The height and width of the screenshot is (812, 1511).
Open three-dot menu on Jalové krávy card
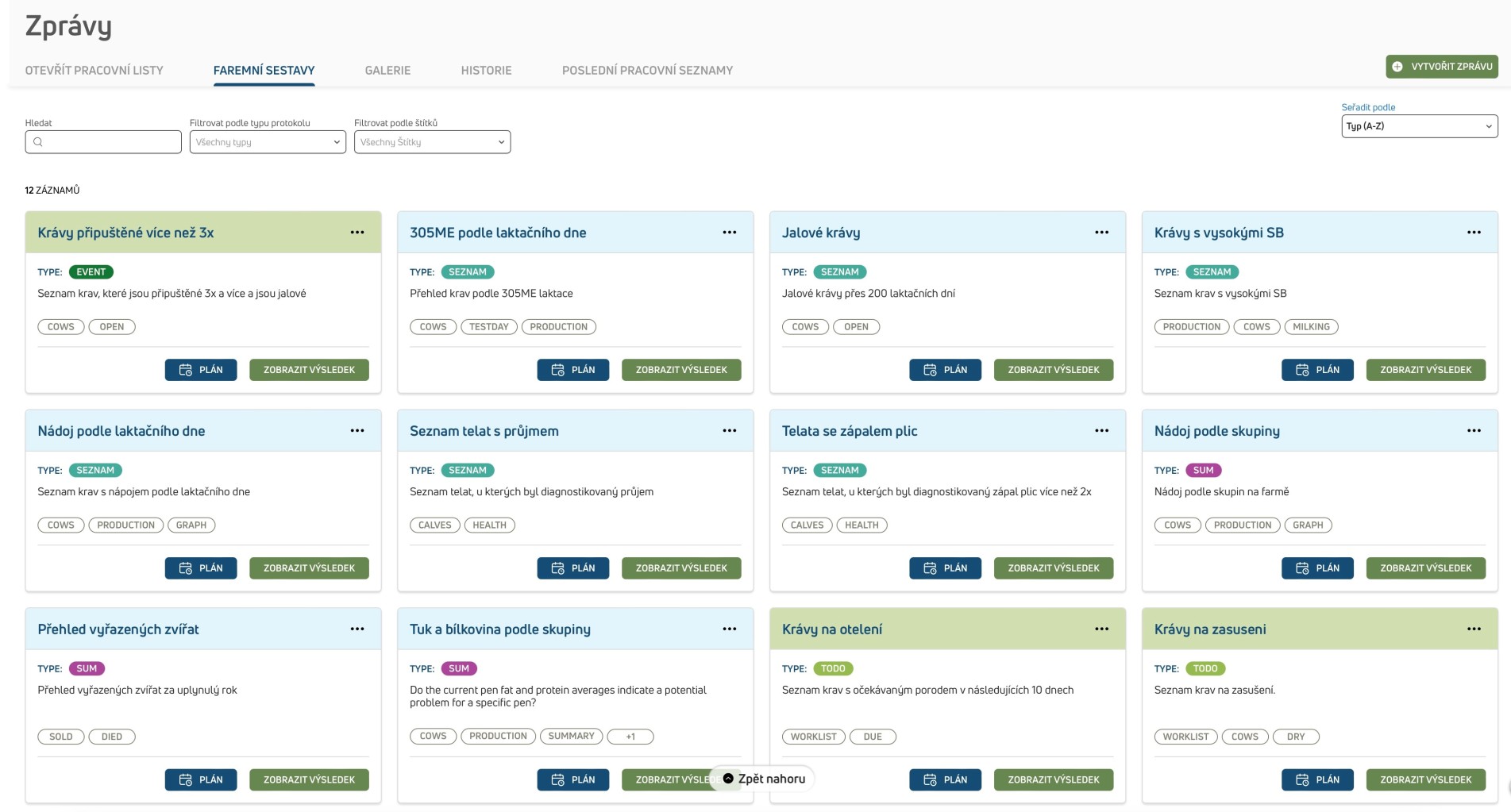1102,233
